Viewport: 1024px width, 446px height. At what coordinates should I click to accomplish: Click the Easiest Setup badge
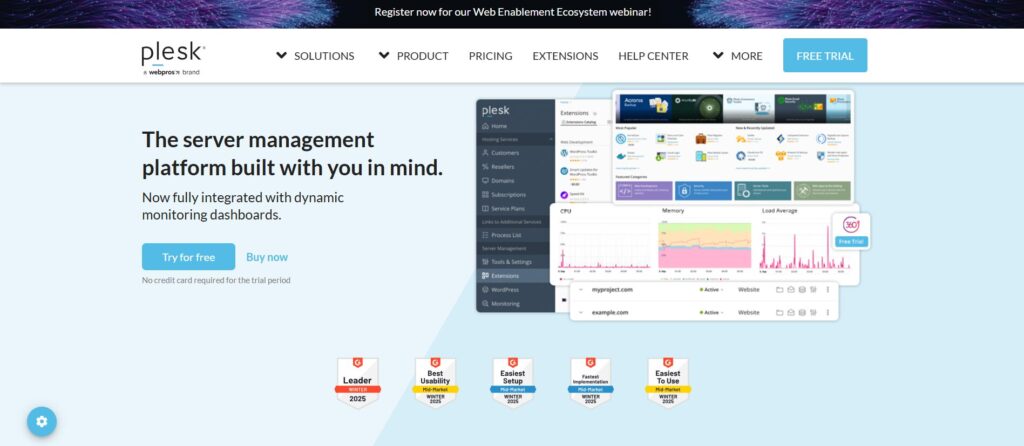point(513,383)
